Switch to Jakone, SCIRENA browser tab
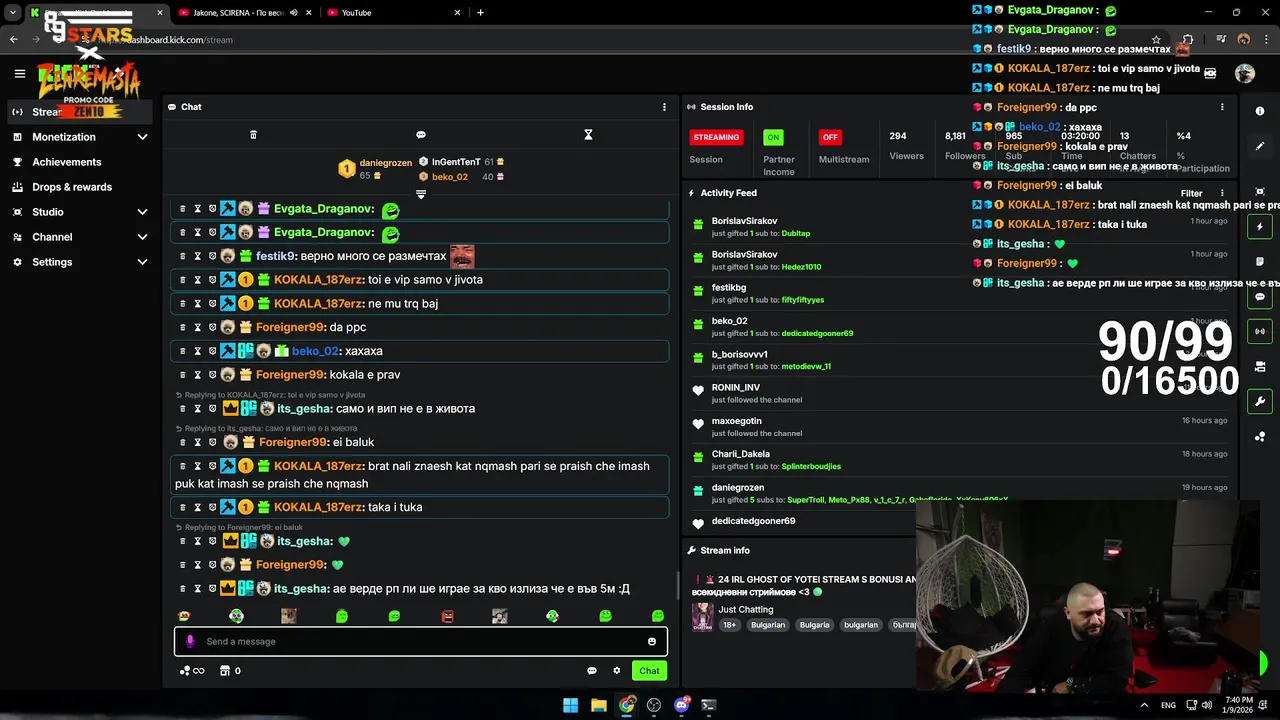Viewport: 1280px width, 720px height. click(236, 13)
